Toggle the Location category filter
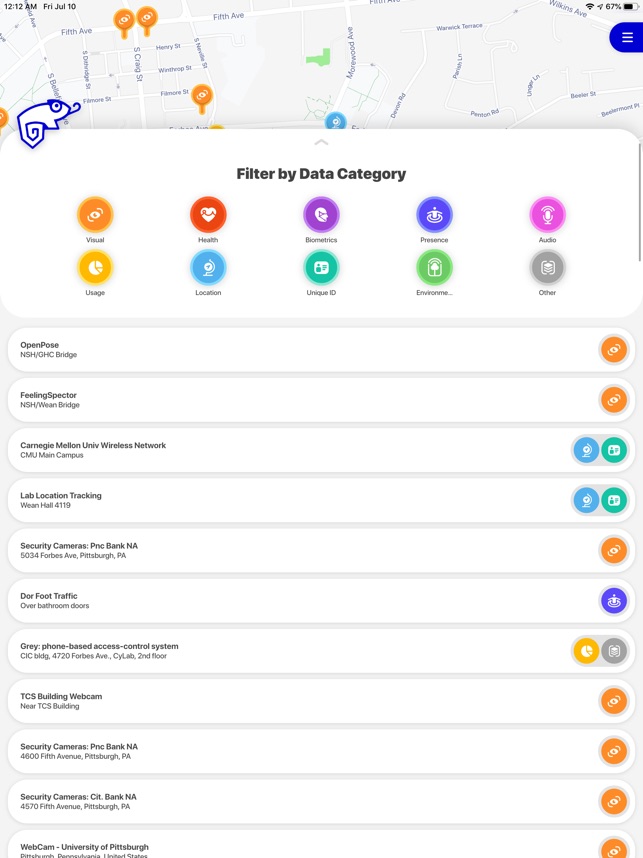The image size is (643, 858). click(x=208, y=267)
